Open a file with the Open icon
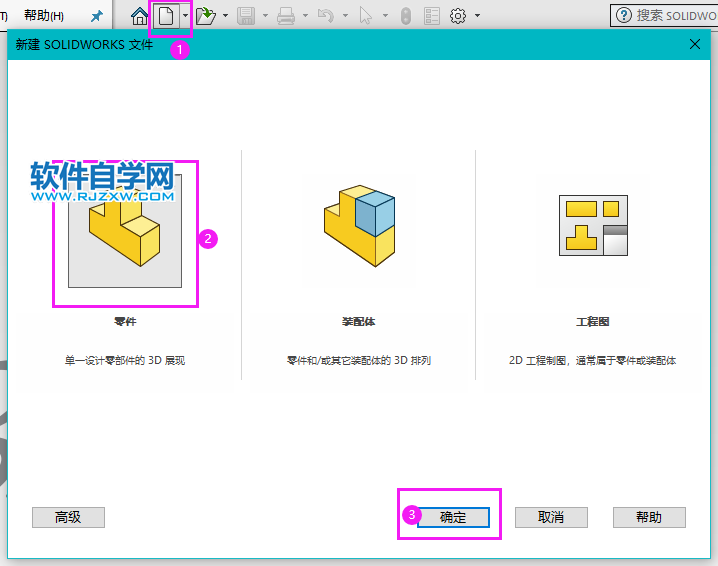The image size is (718, 566). tap(206, 16)
